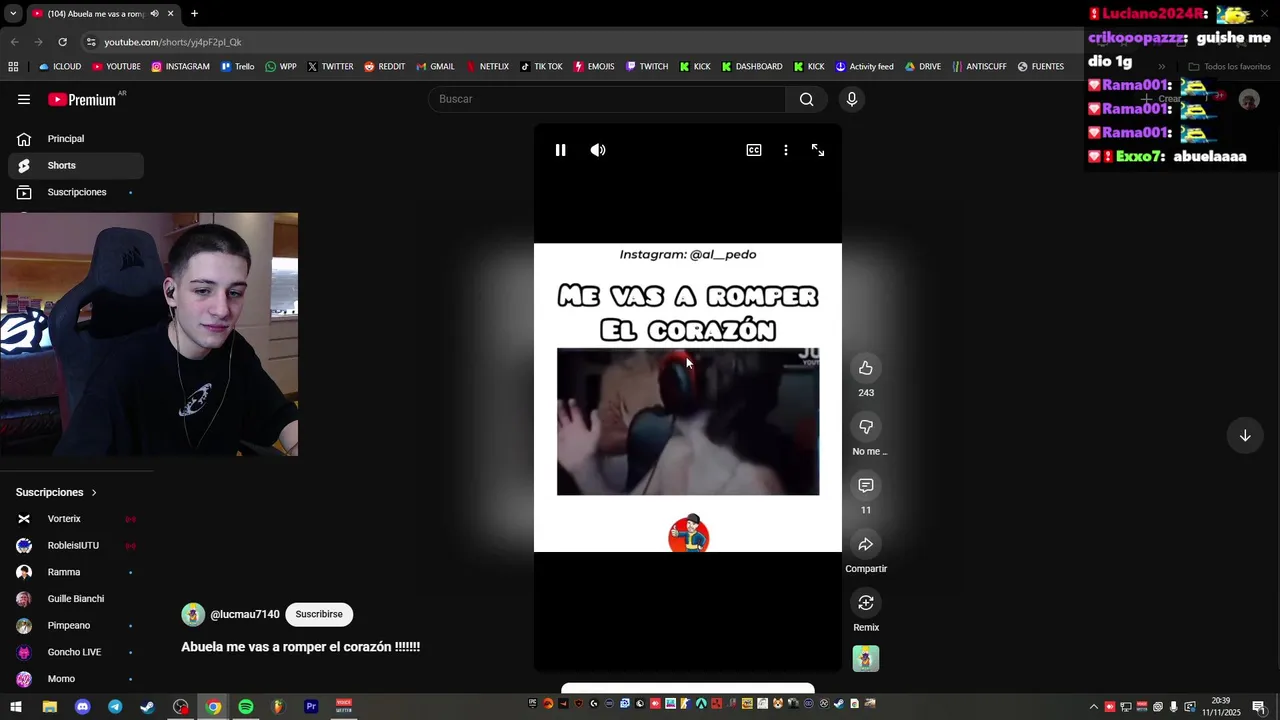Open the Windows notification center
The width and height of the screenshot is (1280, 720).
[1259, 706]
